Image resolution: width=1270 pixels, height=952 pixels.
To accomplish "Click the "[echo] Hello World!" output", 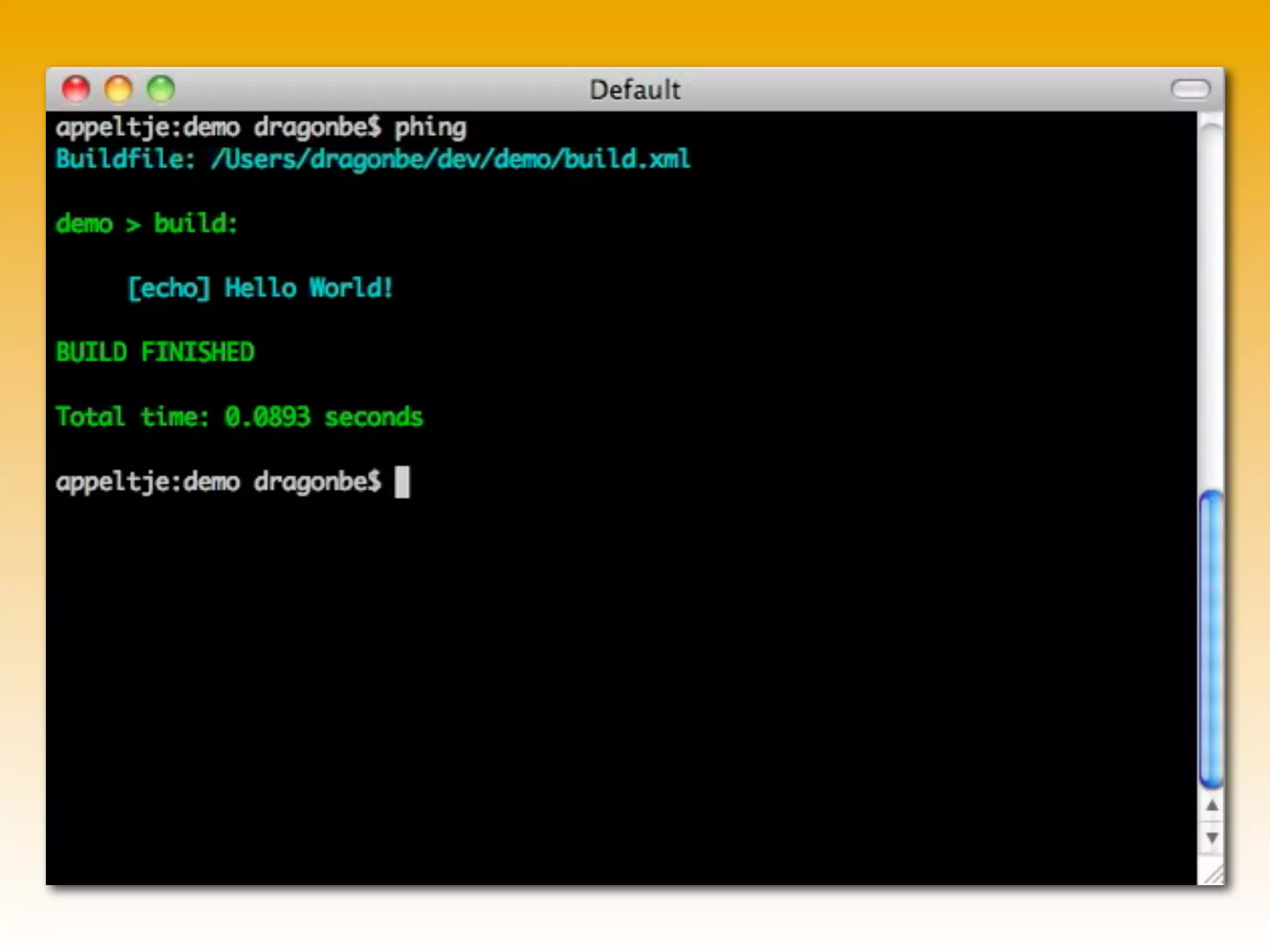I will point(260,288).
